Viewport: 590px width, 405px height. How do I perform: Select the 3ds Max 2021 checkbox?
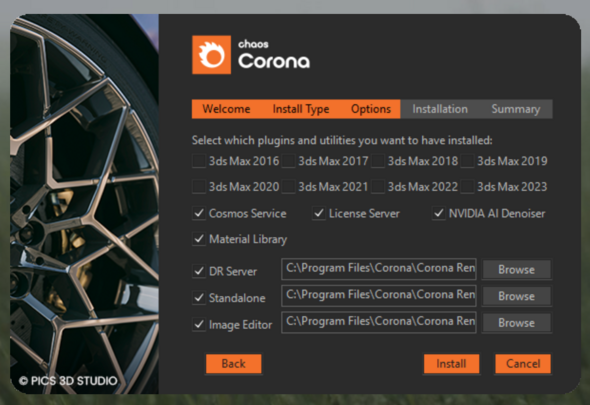288,186
